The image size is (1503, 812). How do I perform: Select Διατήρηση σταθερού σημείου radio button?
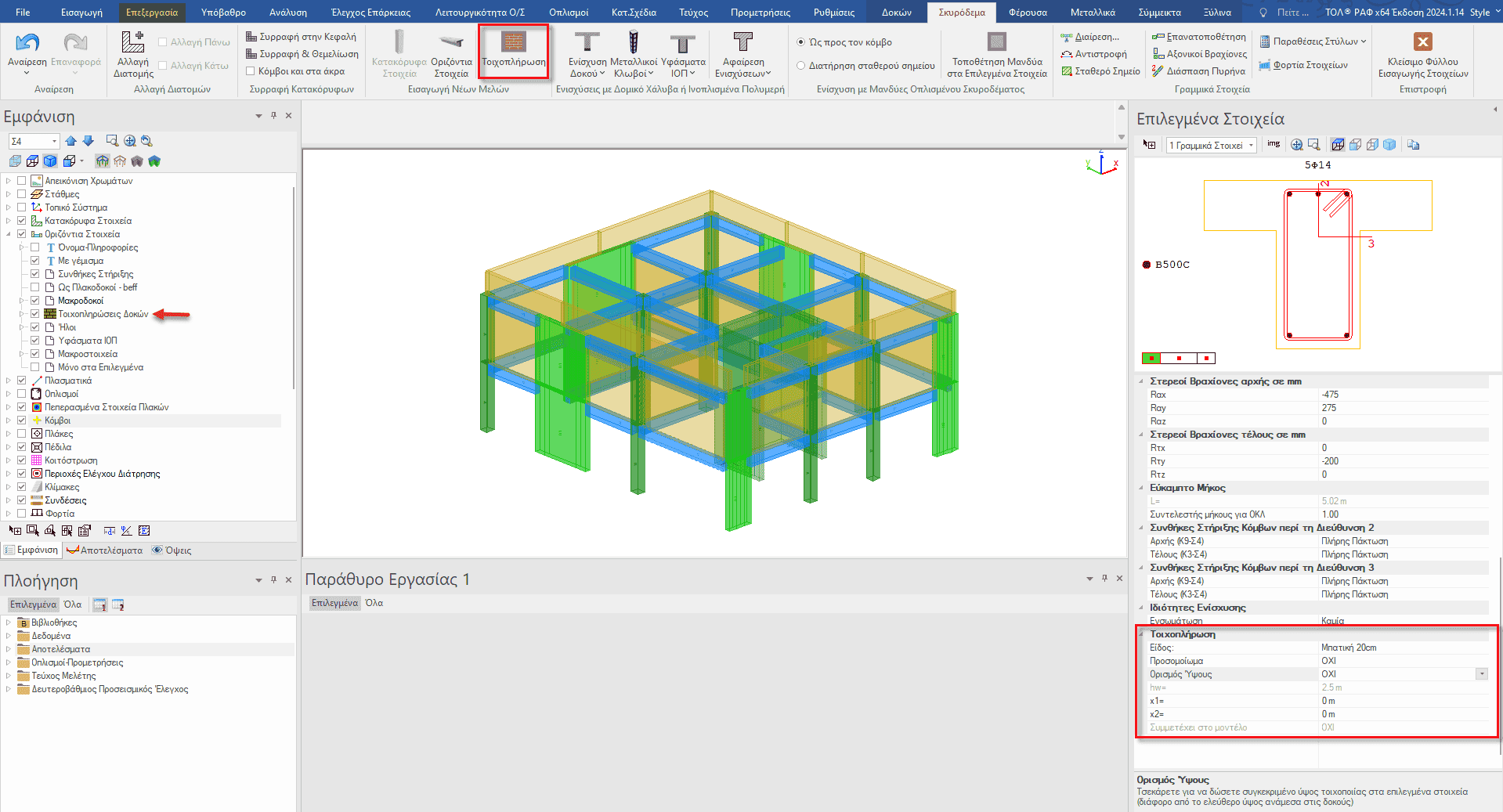pos(800,66)
